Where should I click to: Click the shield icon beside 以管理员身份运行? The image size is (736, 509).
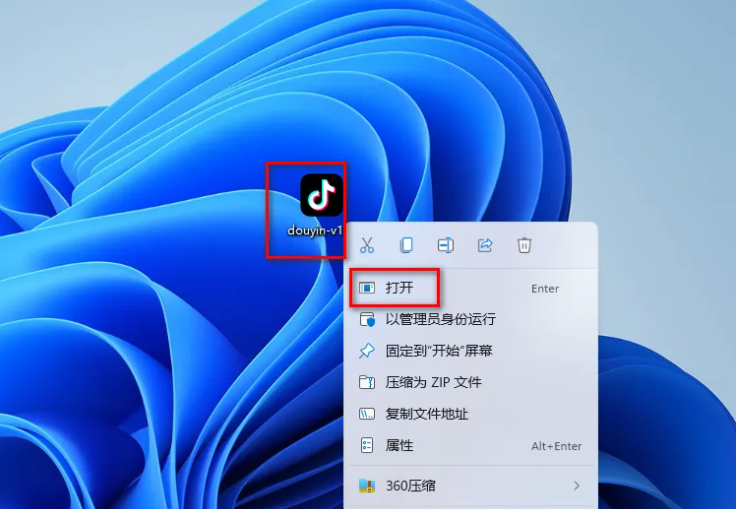pos(367,319)
